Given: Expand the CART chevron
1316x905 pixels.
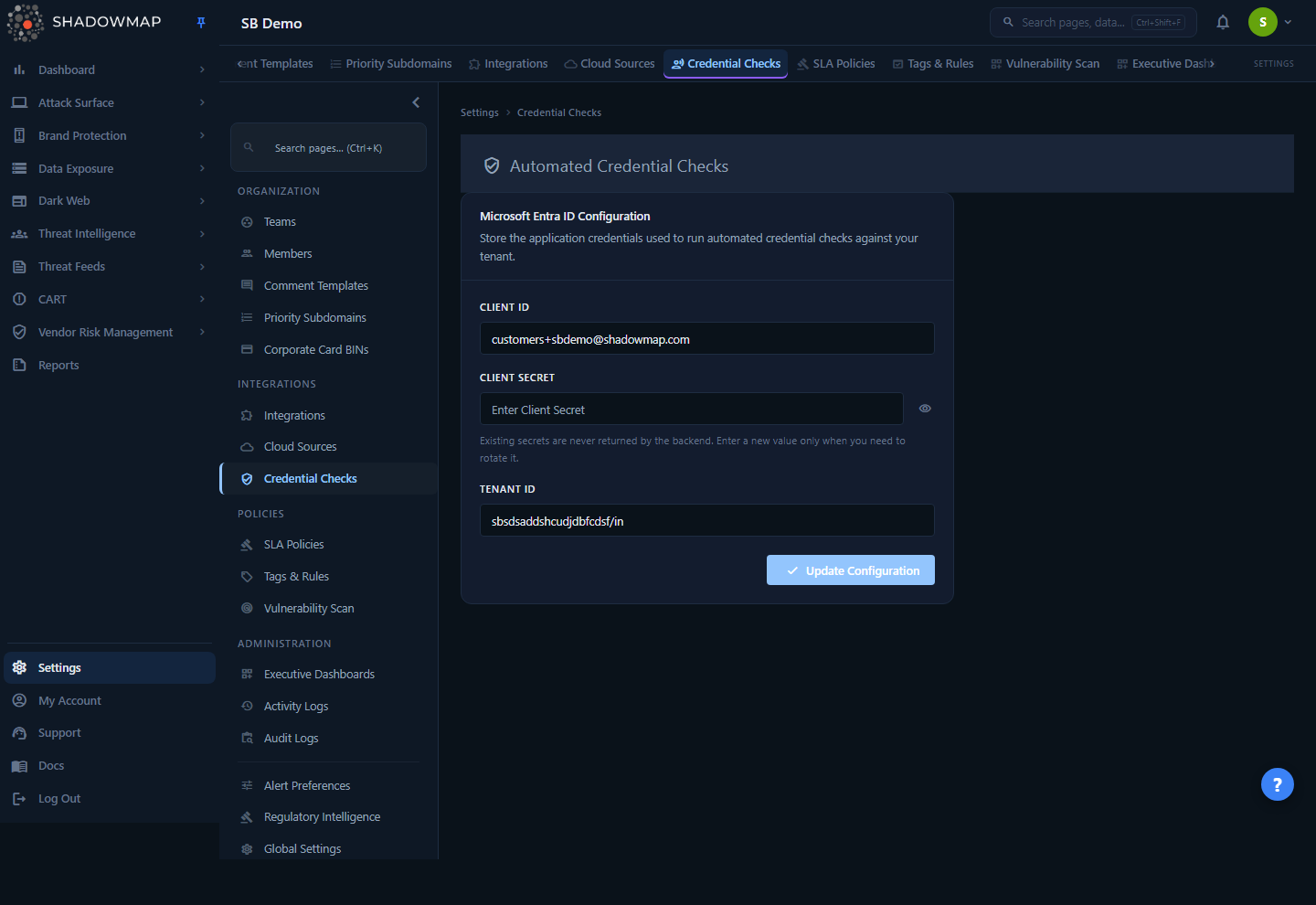Looking at the screenshot, I should tap(202, 299).
